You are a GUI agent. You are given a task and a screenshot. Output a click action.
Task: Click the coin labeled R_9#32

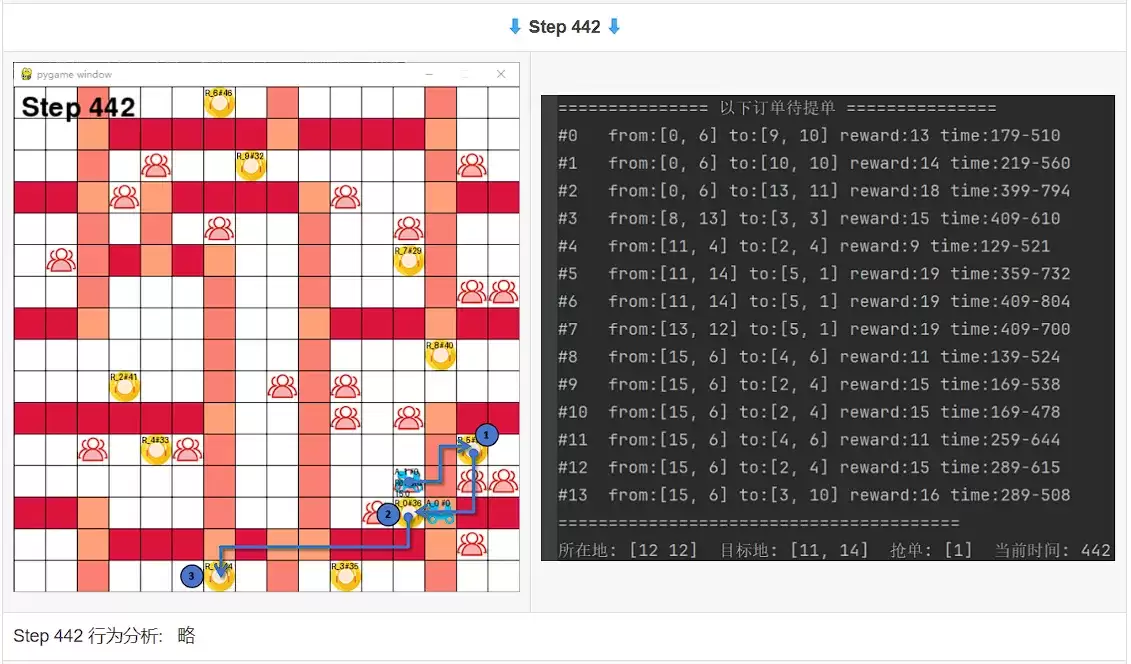251,166
